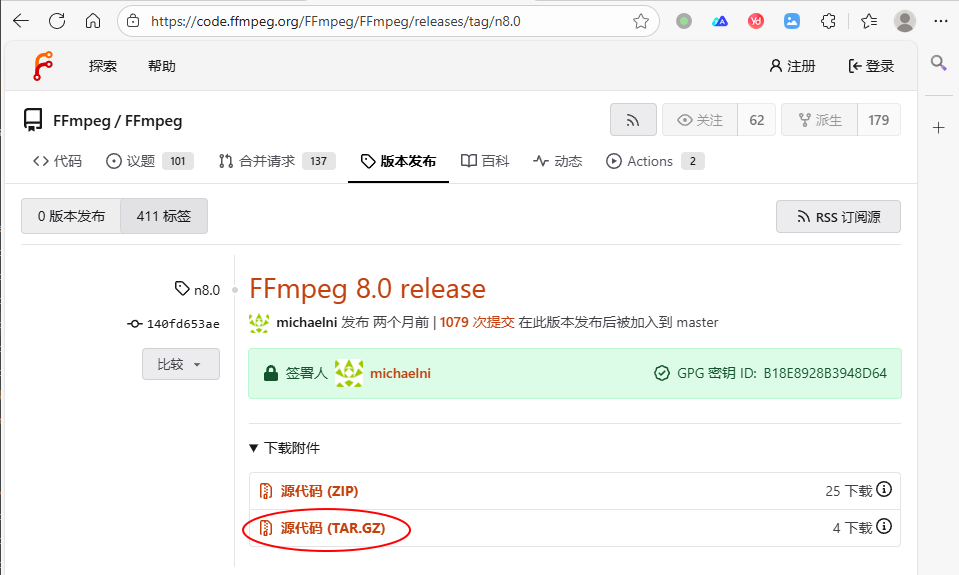
Task: Open the browser settings and more menu
Action: [941, 21]
